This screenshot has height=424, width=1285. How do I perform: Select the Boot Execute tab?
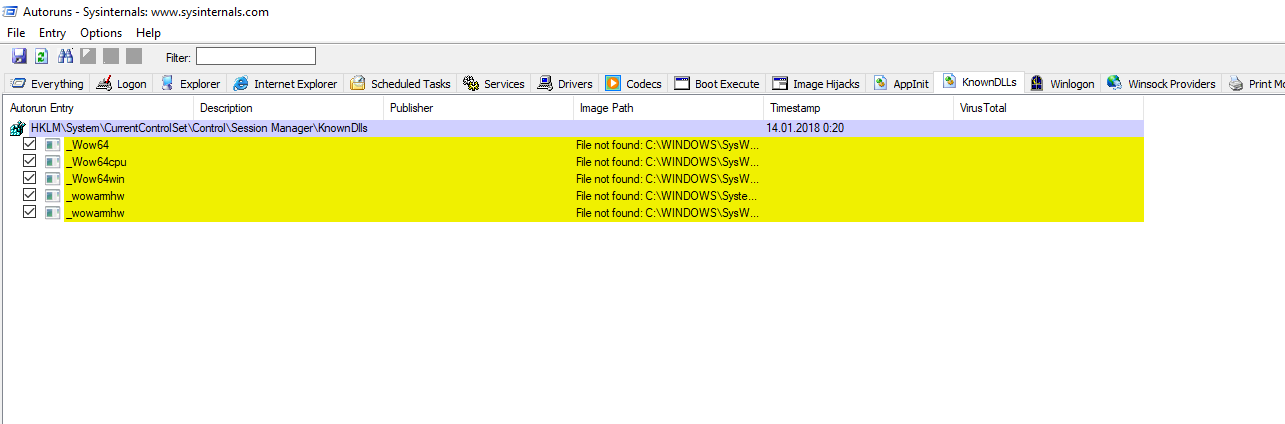coord(717,84)
